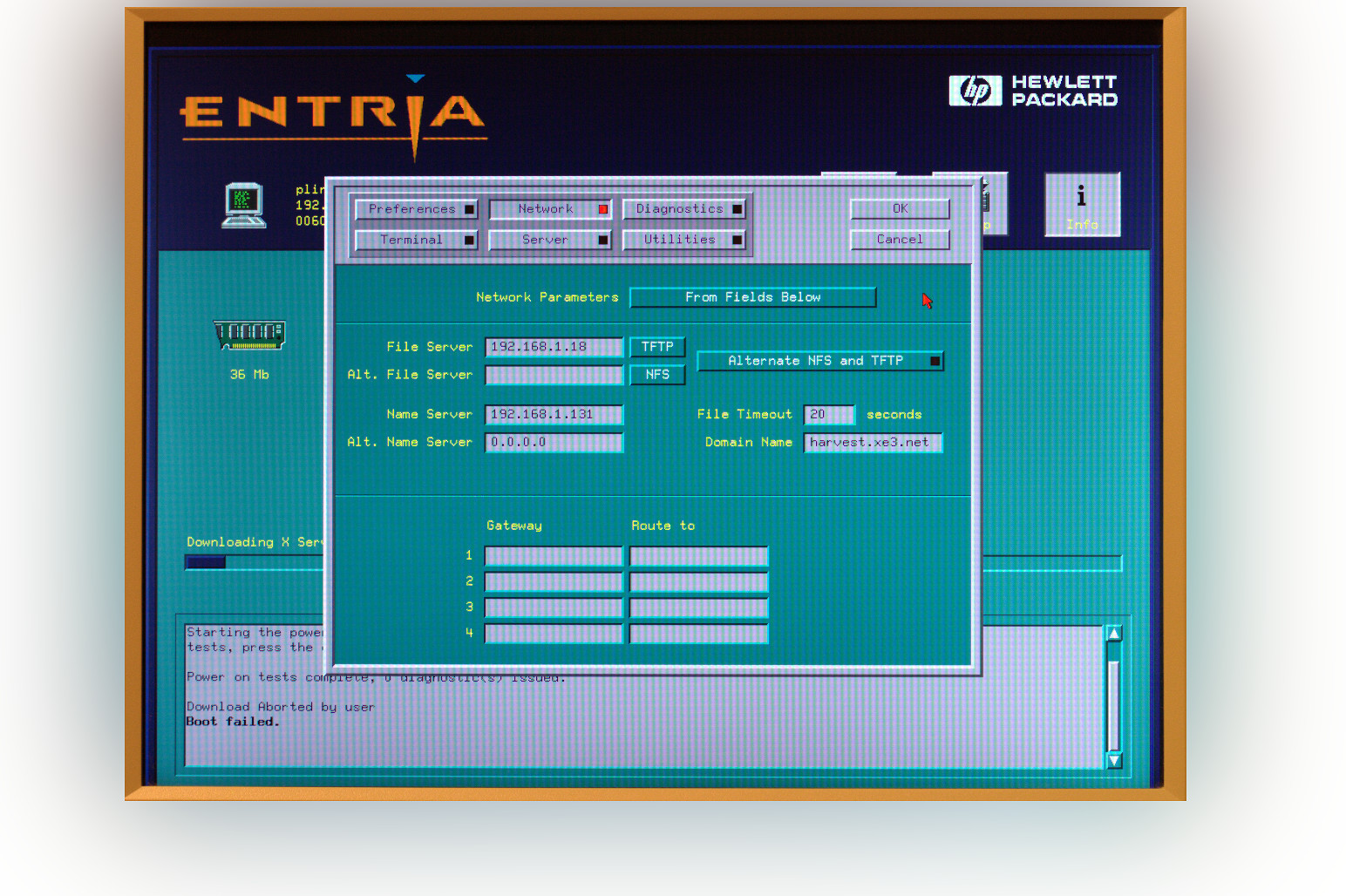Click the computer terminal icon

243,205
